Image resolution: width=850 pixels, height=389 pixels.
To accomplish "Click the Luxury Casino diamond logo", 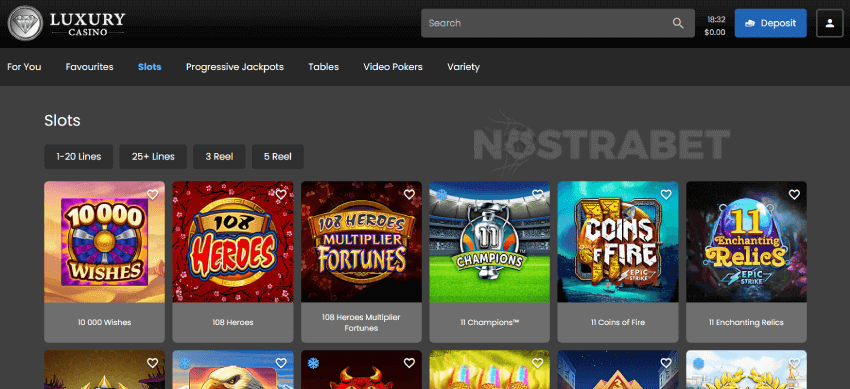I will (25, 23).
